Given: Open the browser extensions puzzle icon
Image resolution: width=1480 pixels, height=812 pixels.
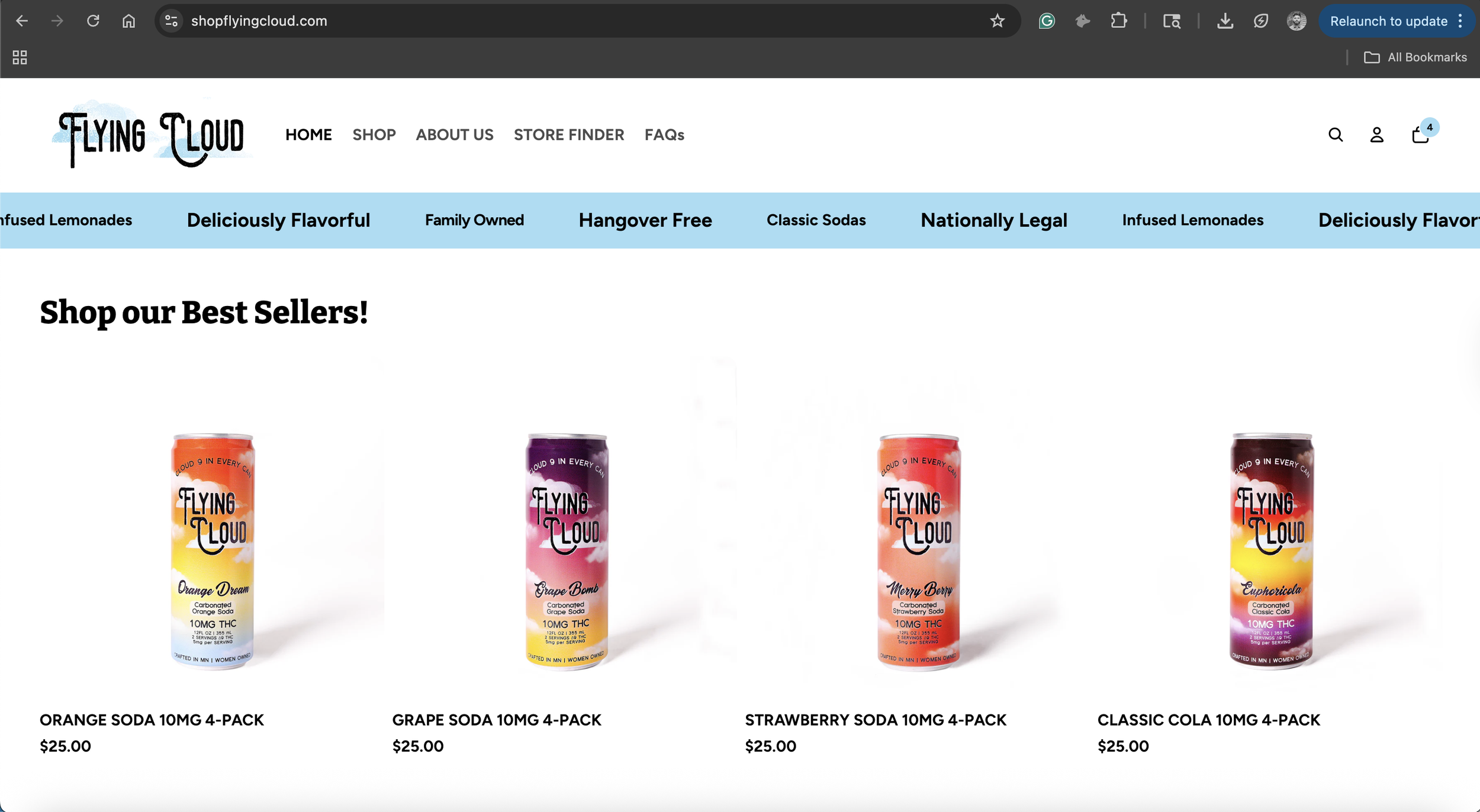Looking at the screenshot, I should [x=1119, y=21].
